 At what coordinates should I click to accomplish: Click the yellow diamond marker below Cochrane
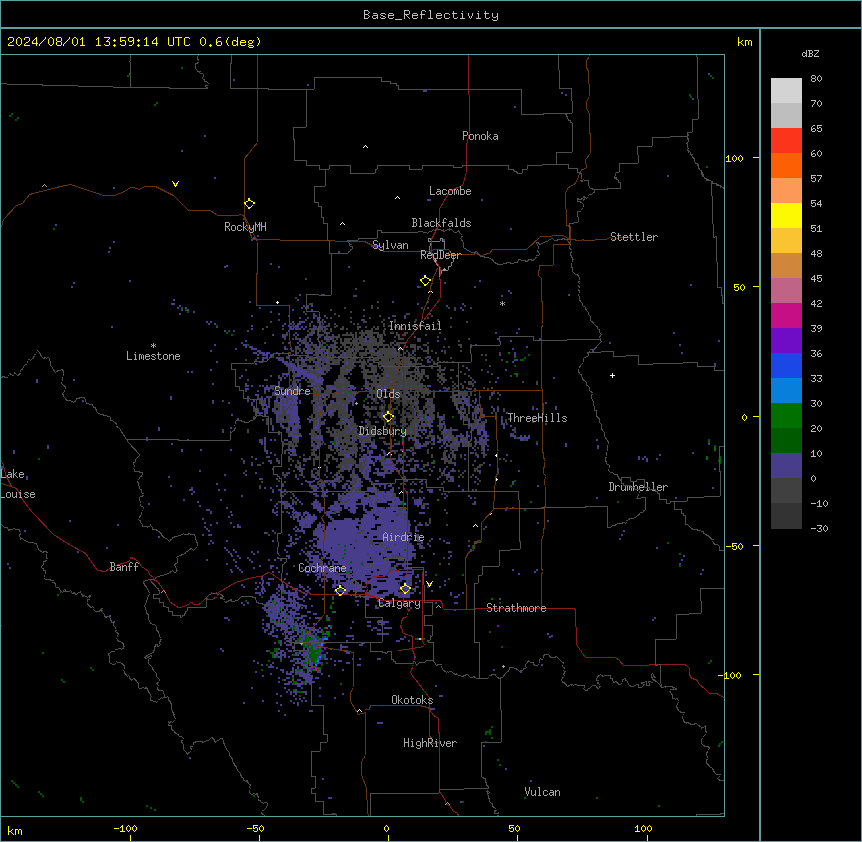click(340, 590)
